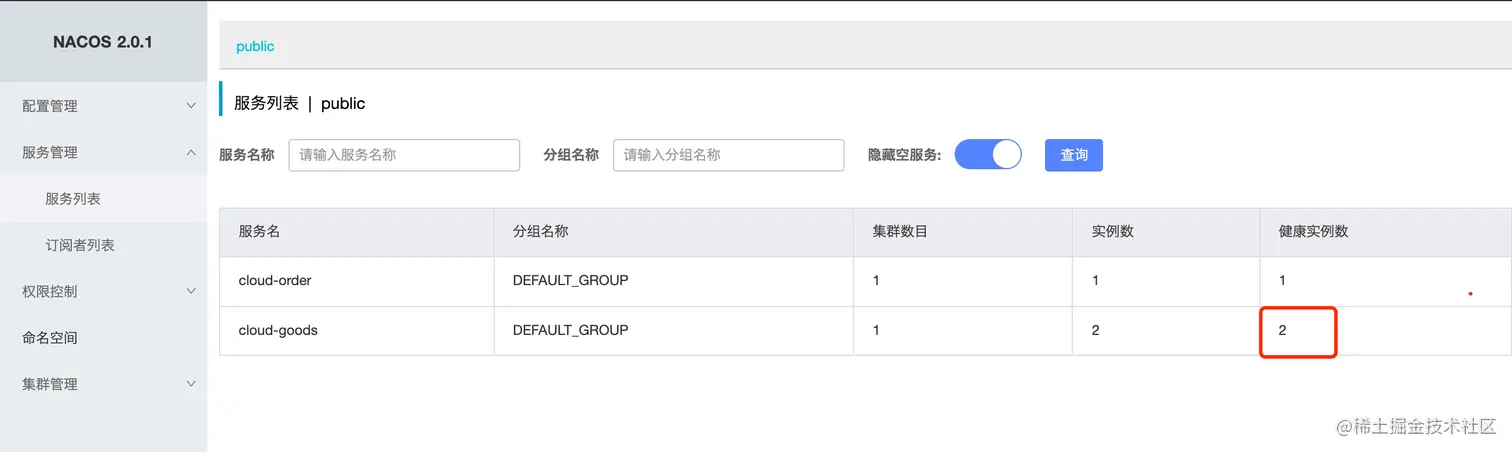Click cloud-order's 健康实例数 value

coord(1283,281)
